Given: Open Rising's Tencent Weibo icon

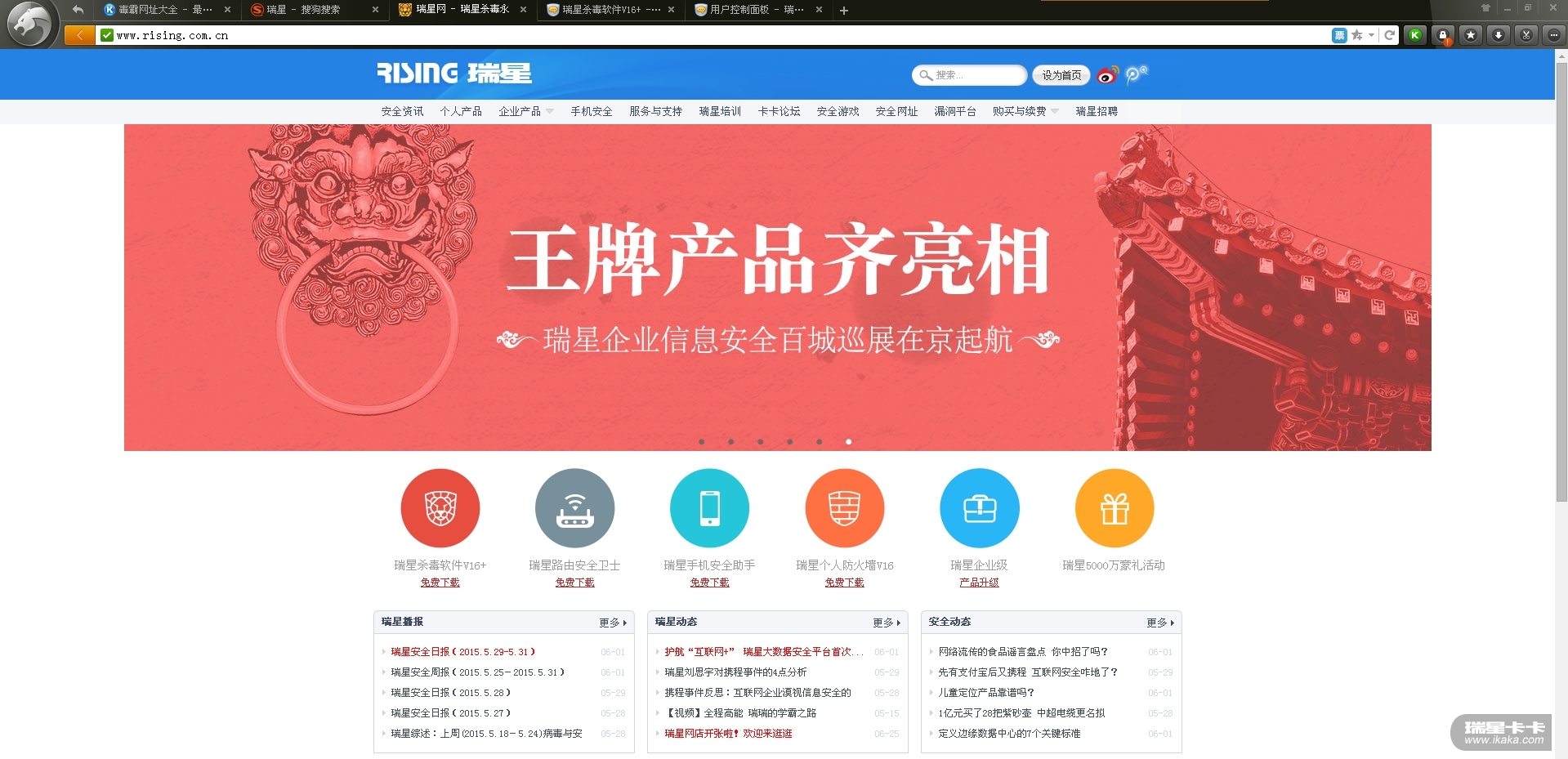Looking at the screenshot, I should (x=1136, y=74).
